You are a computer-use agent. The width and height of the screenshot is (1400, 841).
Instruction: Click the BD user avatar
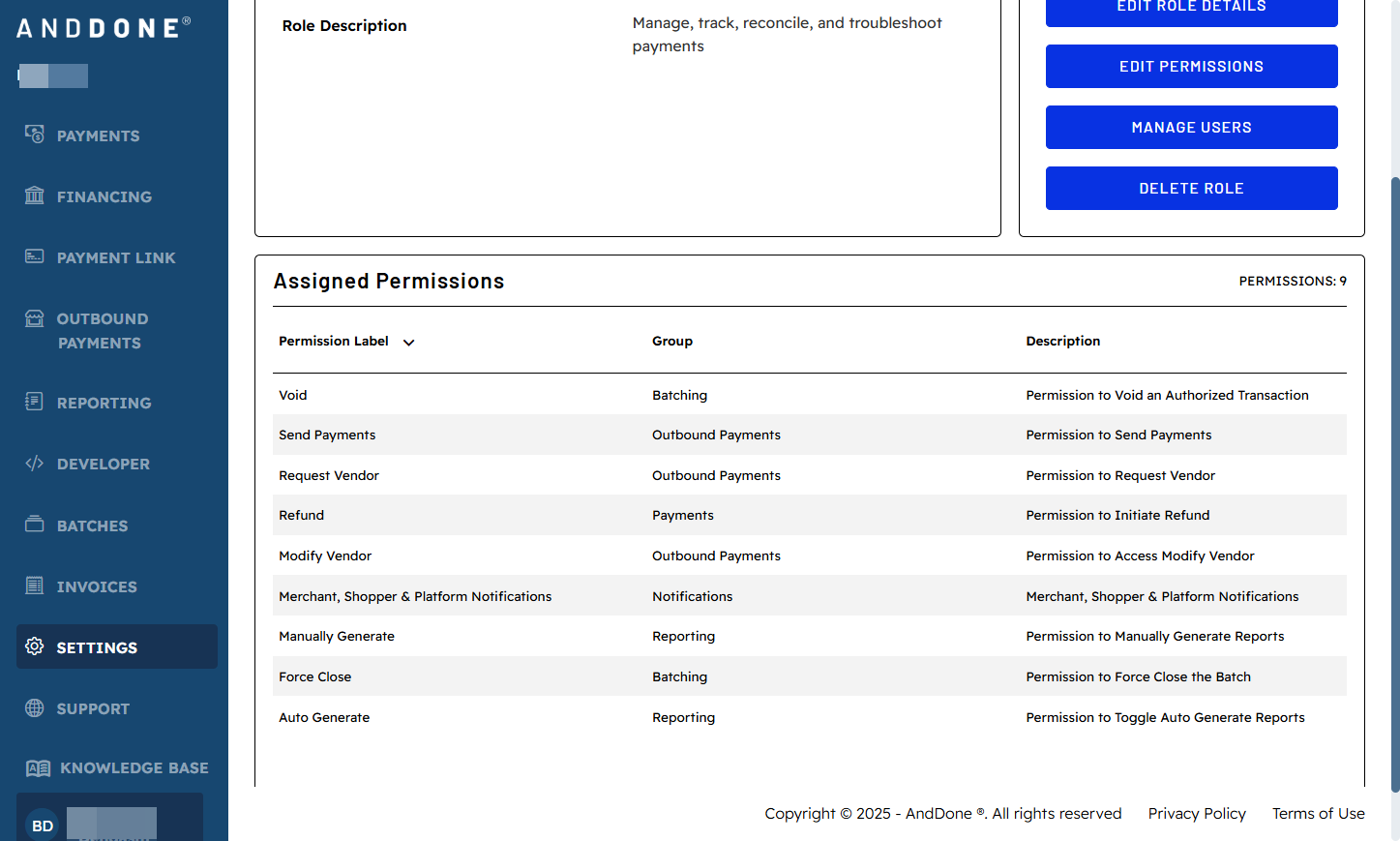[x=43, y=826]
